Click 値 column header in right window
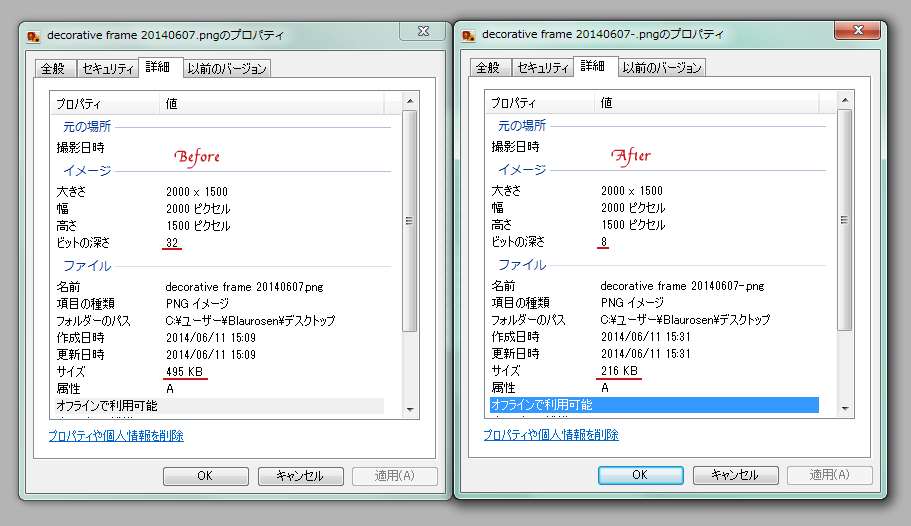911x526 pixels. click(x=706, y=103)
